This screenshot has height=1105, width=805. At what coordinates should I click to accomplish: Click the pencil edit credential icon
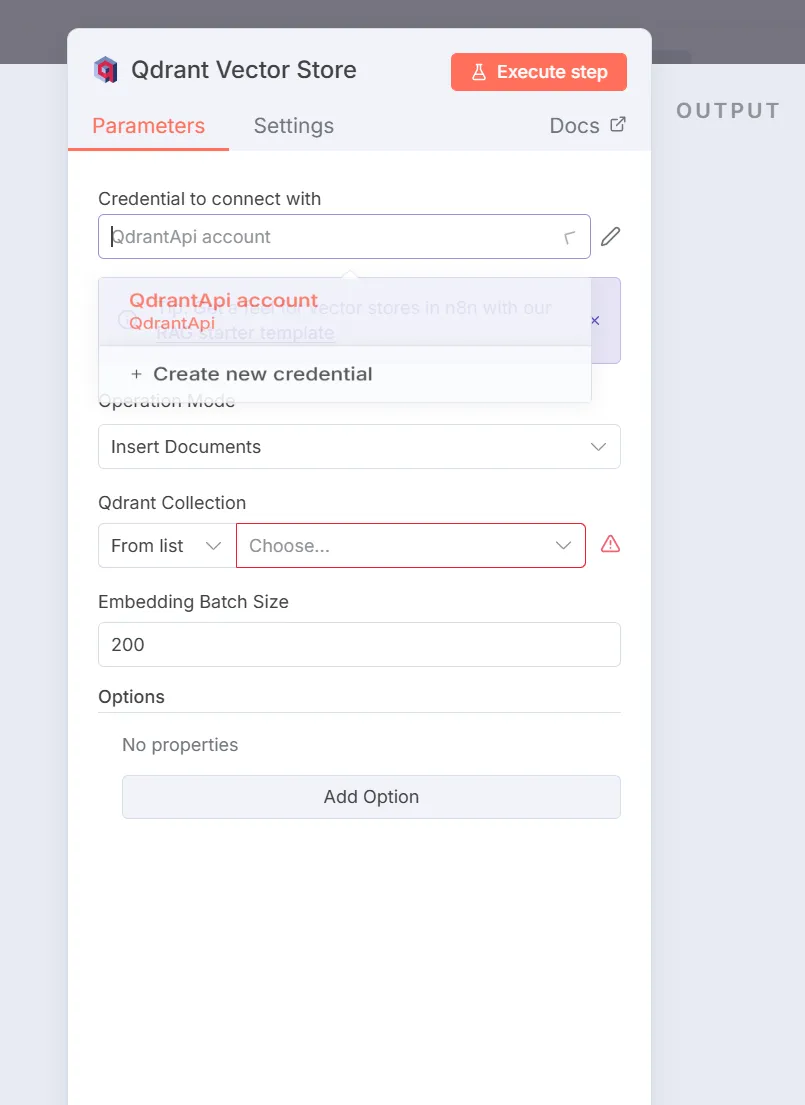[x=610, y=237]
